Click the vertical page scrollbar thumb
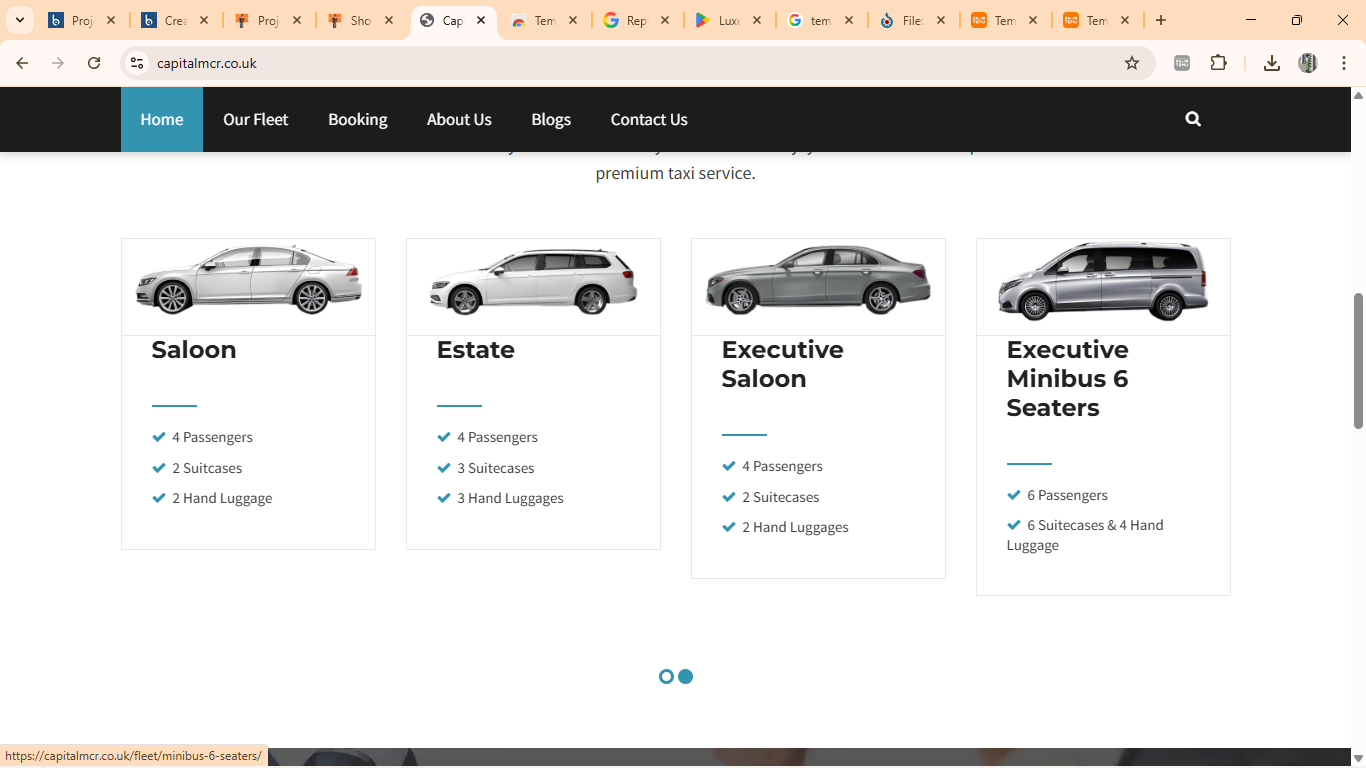The height and width of the screenshot is (768, 1366). 1358,360
